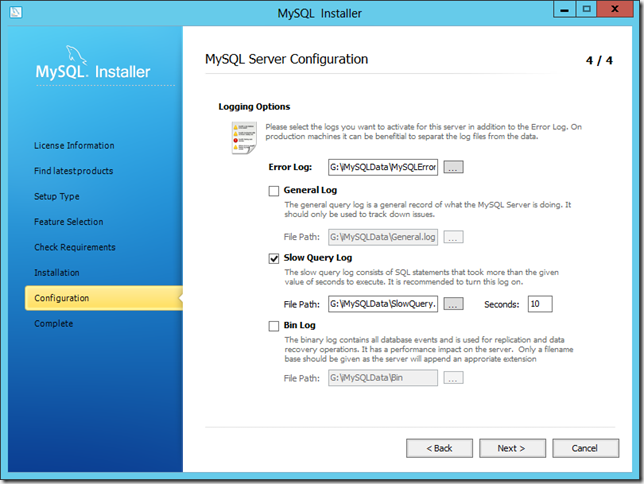Browse for the General Log file path
Screen dimensions: 644x484
(453, 237)
